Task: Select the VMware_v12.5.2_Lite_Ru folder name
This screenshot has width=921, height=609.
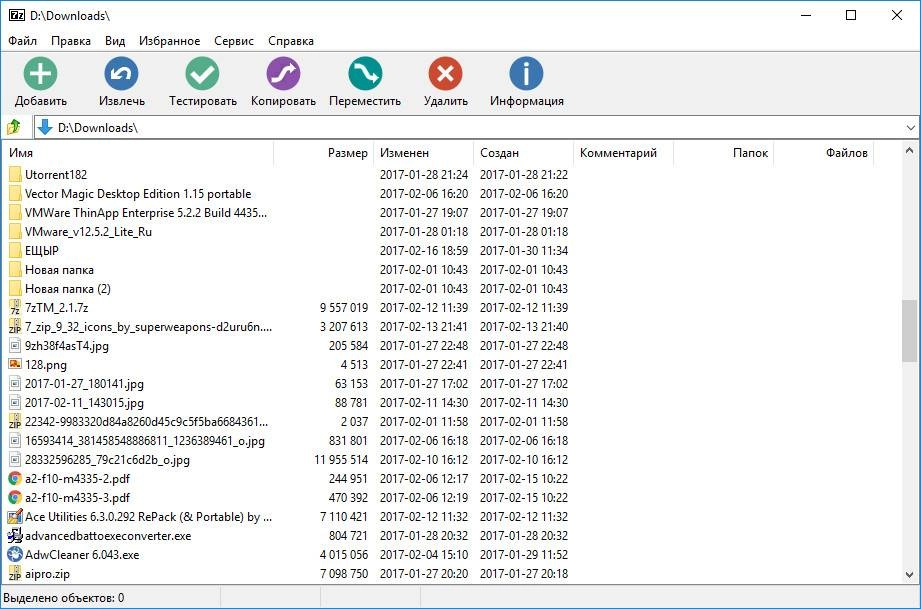Action: [88, 232]
